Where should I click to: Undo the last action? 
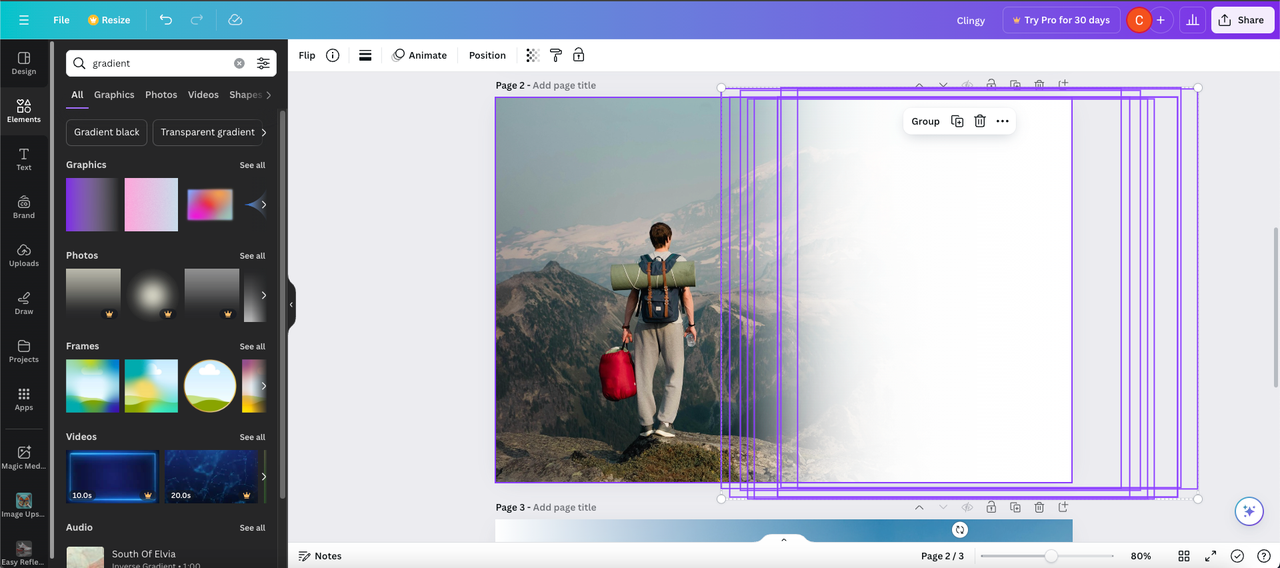click(x=166, y=20)
